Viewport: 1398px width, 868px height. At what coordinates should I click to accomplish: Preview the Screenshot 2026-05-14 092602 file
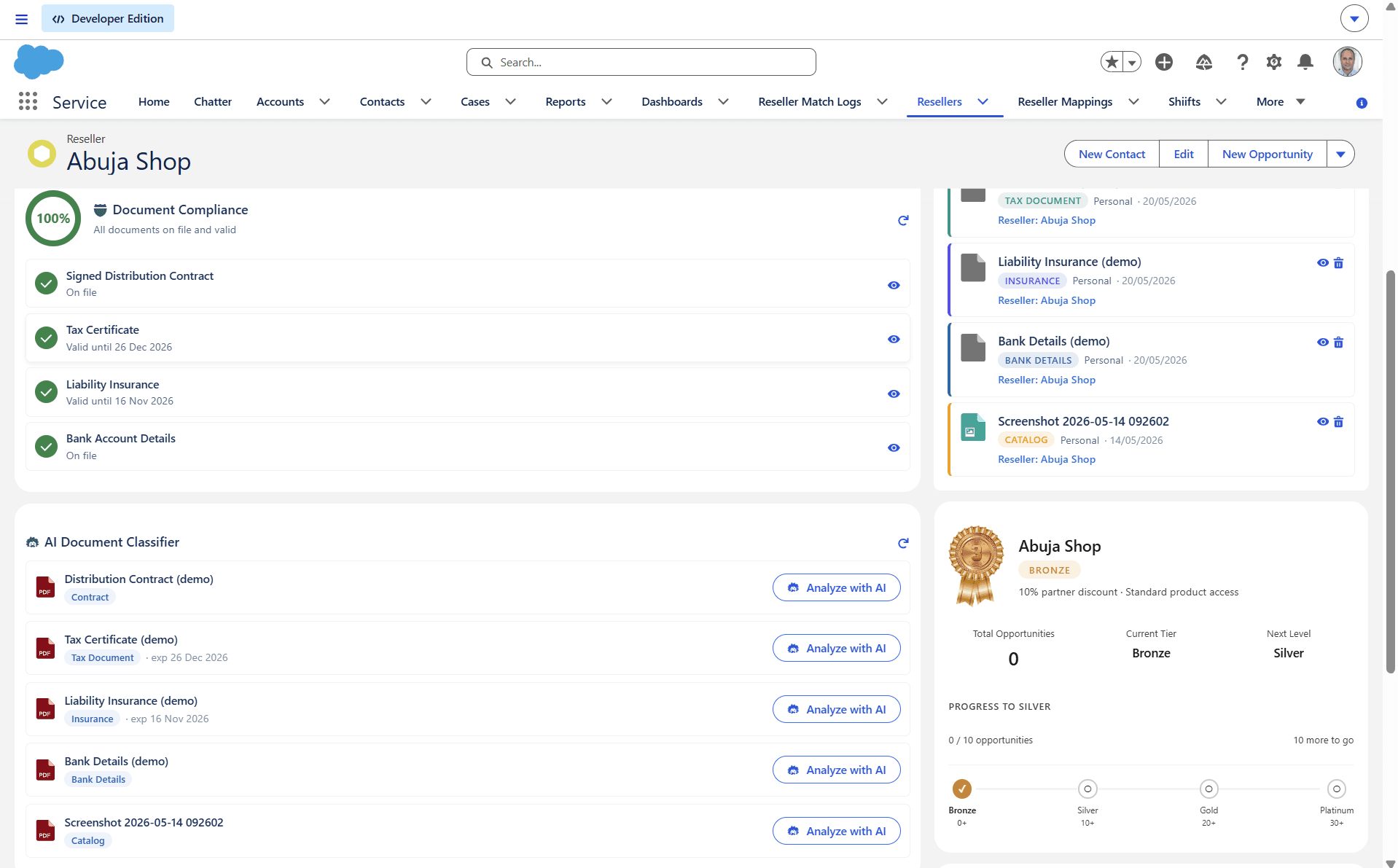pos(1322,421)
